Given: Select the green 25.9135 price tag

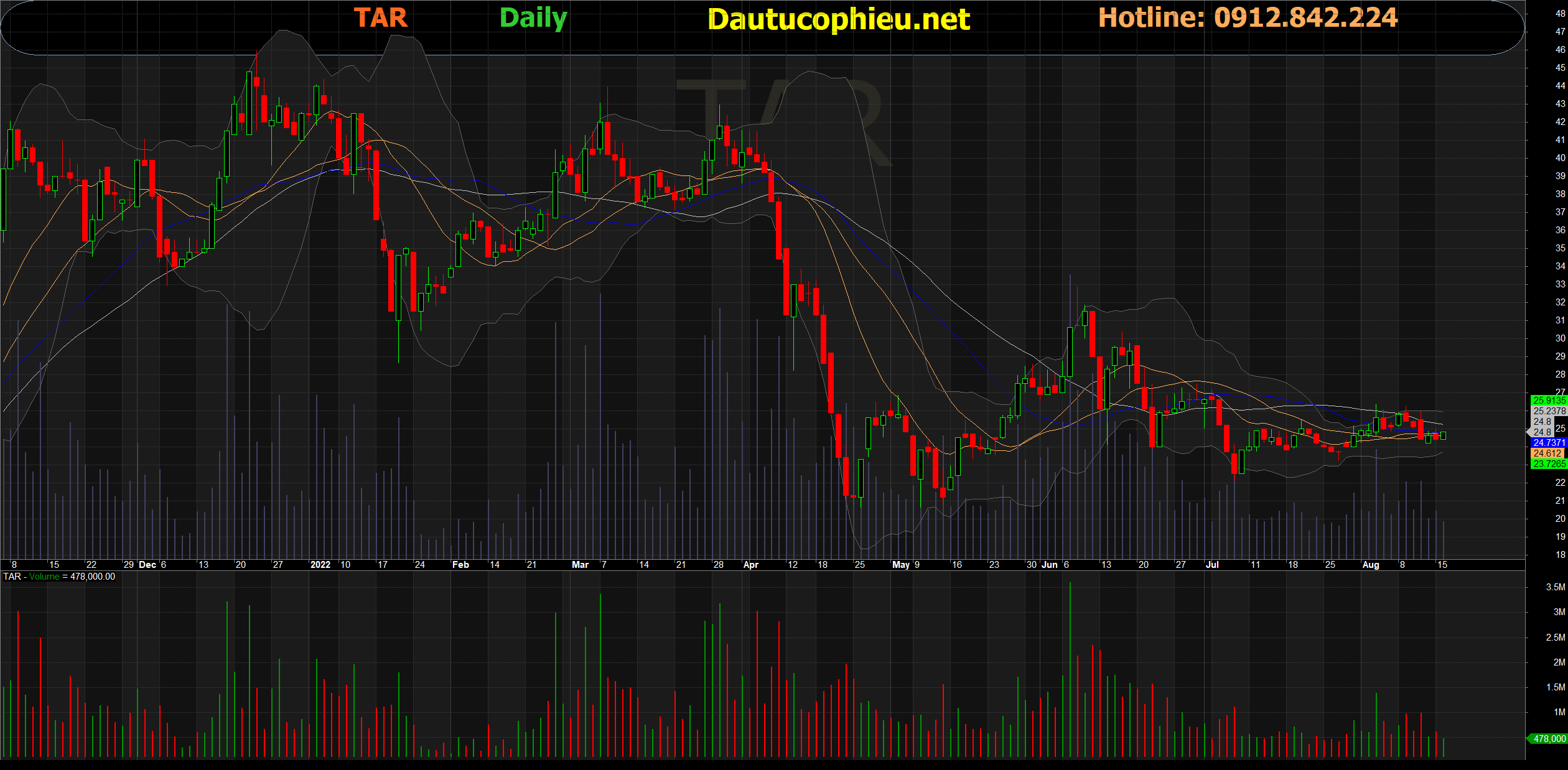Looking at the screenshot, I should coord(1548,401).
